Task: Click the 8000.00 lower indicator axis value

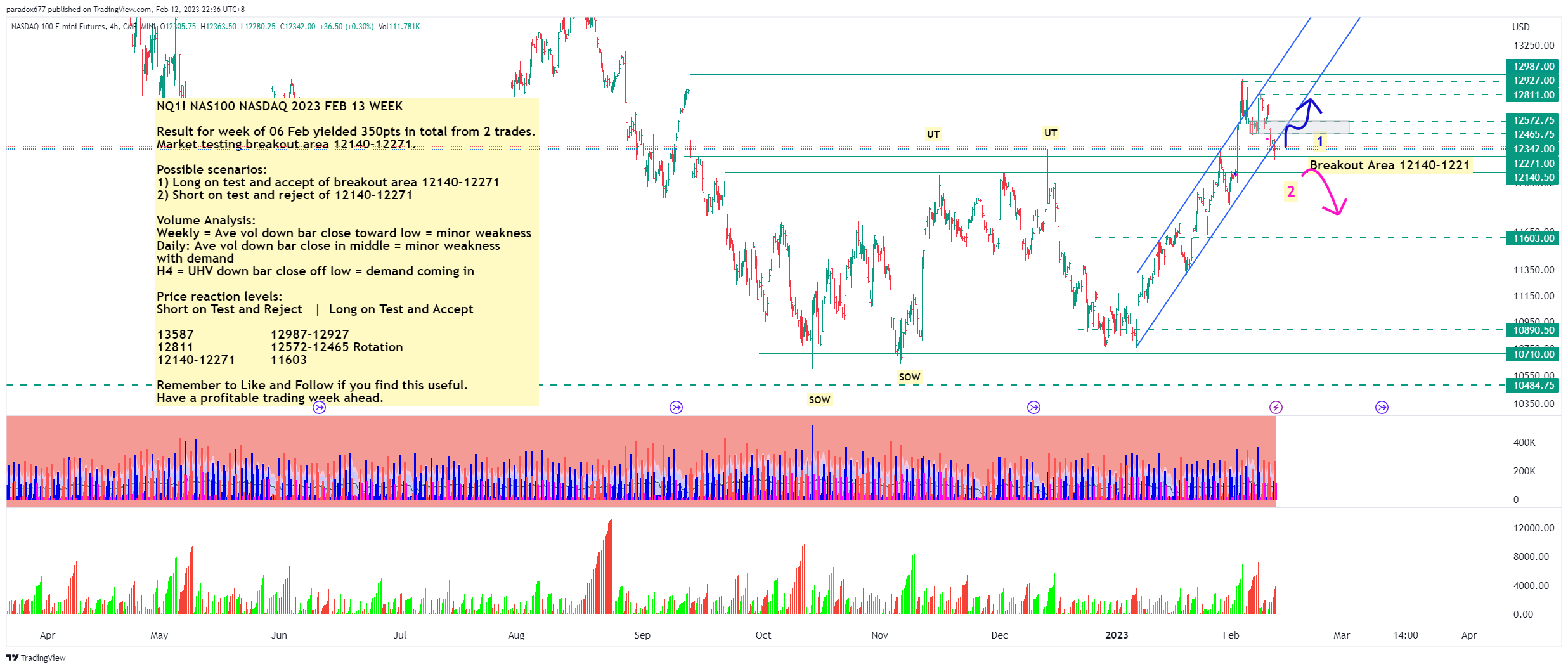Action: 1531,557
